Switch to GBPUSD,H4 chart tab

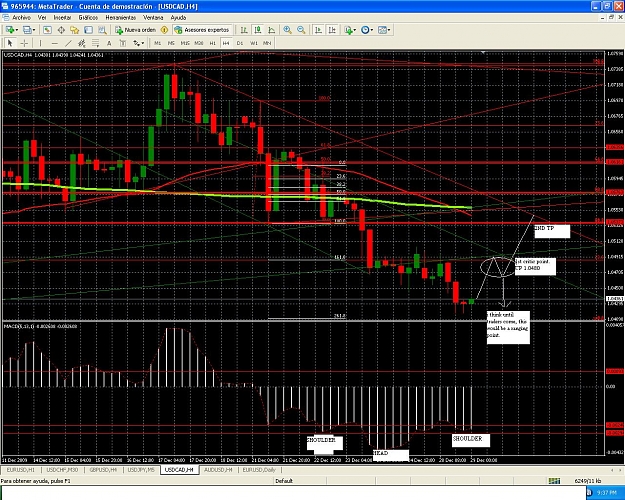tap(103, 470)
